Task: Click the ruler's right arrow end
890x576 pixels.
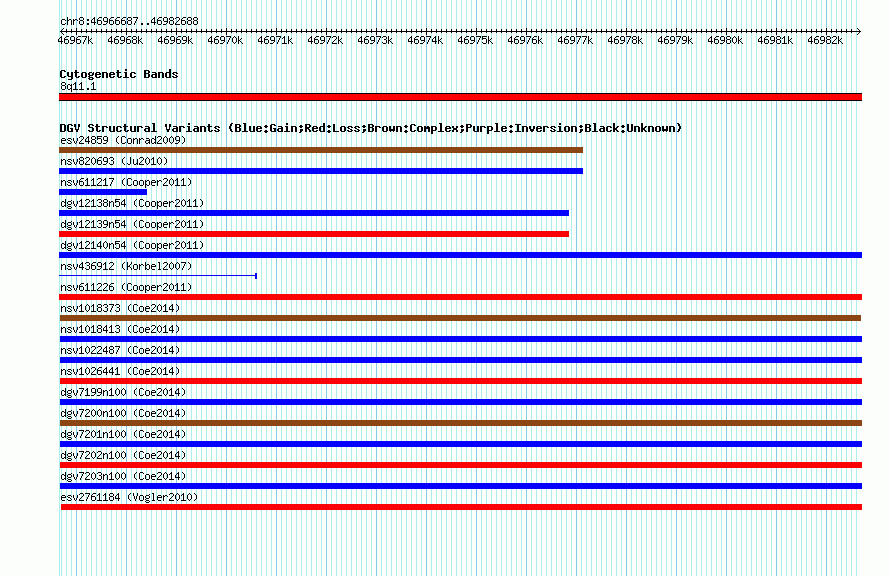Action: (858, 31)
